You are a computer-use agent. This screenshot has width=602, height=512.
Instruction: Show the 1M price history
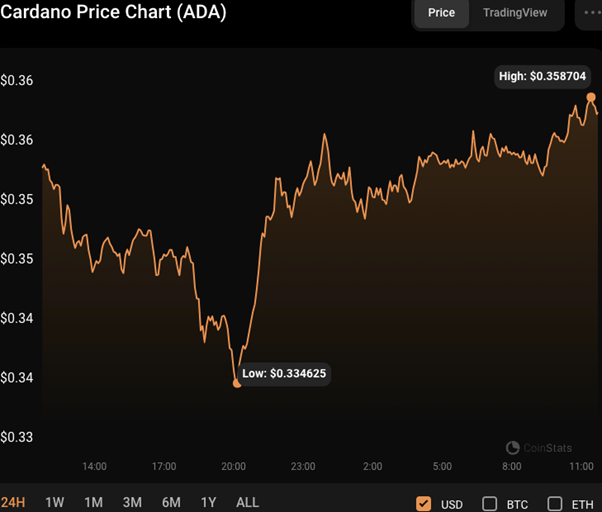[x=93, y=502]
